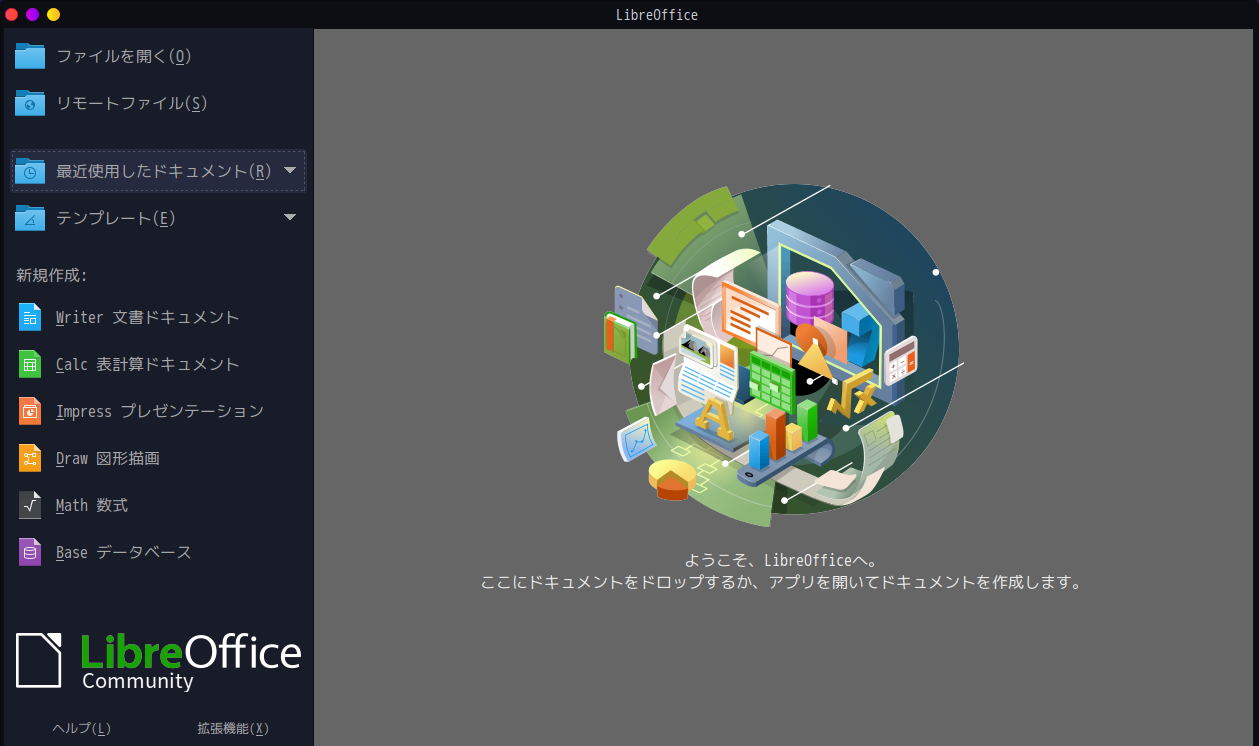Click the Writer document icon
This screenshot has width=1259, height=746.
pyautogui.click(x=30, y=317)
